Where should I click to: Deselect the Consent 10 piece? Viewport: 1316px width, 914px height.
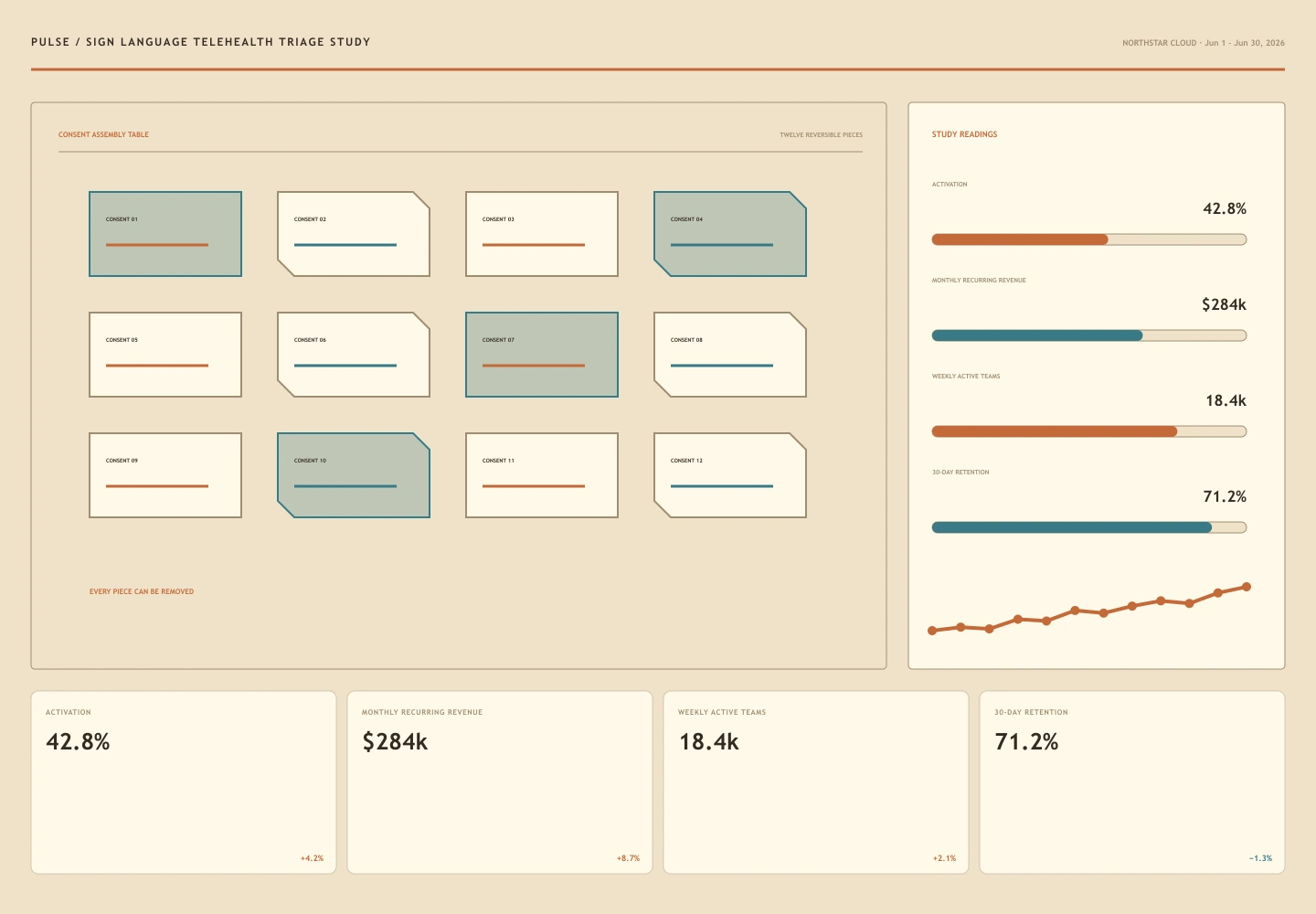(x=354, y=475)
